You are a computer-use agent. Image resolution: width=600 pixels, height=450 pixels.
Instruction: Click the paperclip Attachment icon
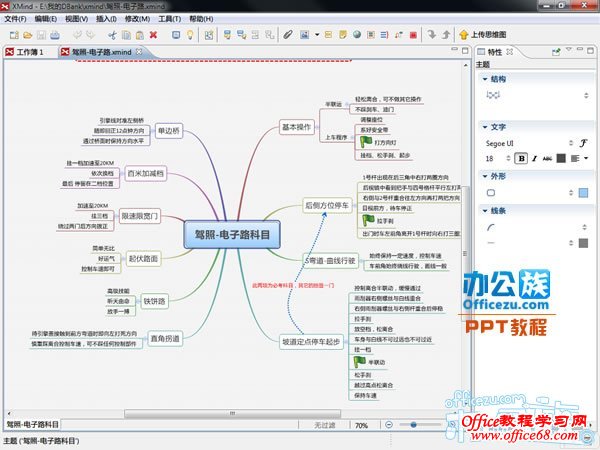point(288,35)
